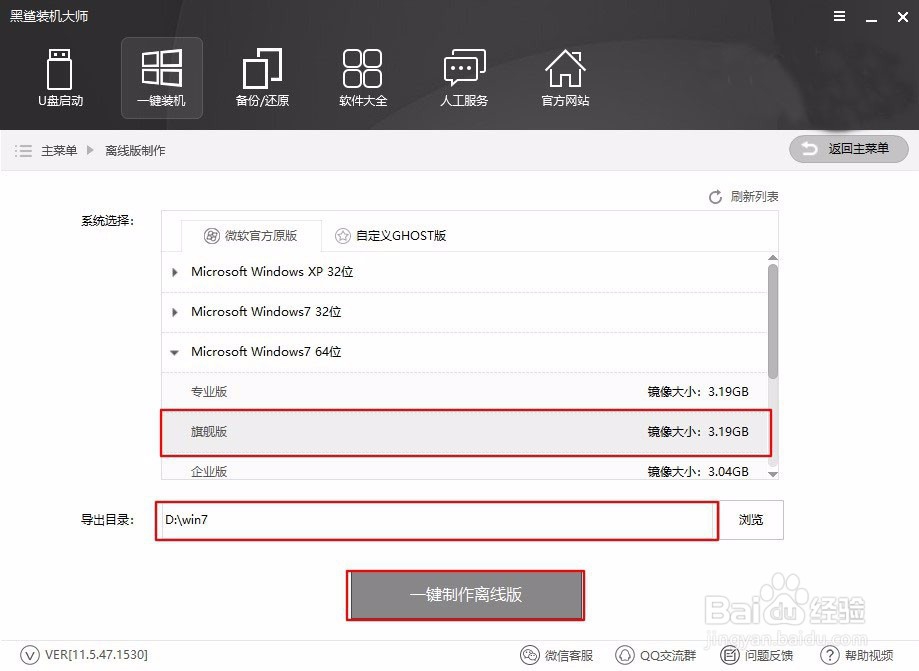Screen dimensions: 919x671
Task: Click the scroll down arrow of system list
Action: tap(773, 474)
